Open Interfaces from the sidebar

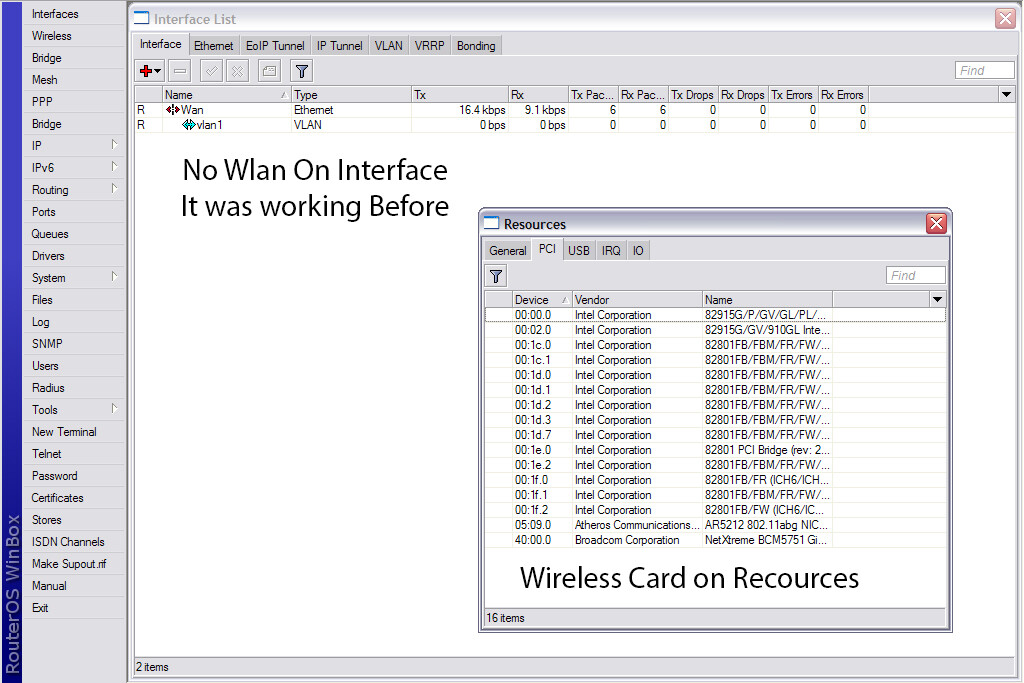click(x=74, y=14)
